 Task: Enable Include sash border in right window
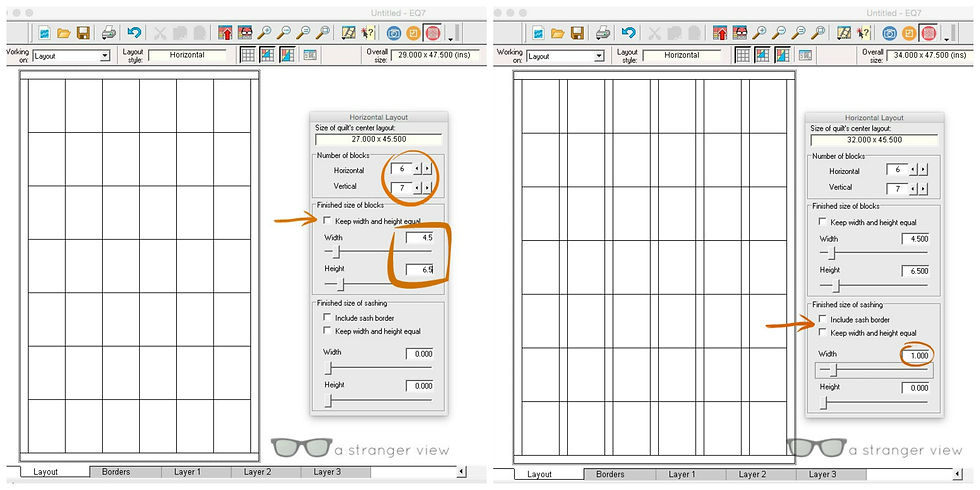tap(822, 319)
